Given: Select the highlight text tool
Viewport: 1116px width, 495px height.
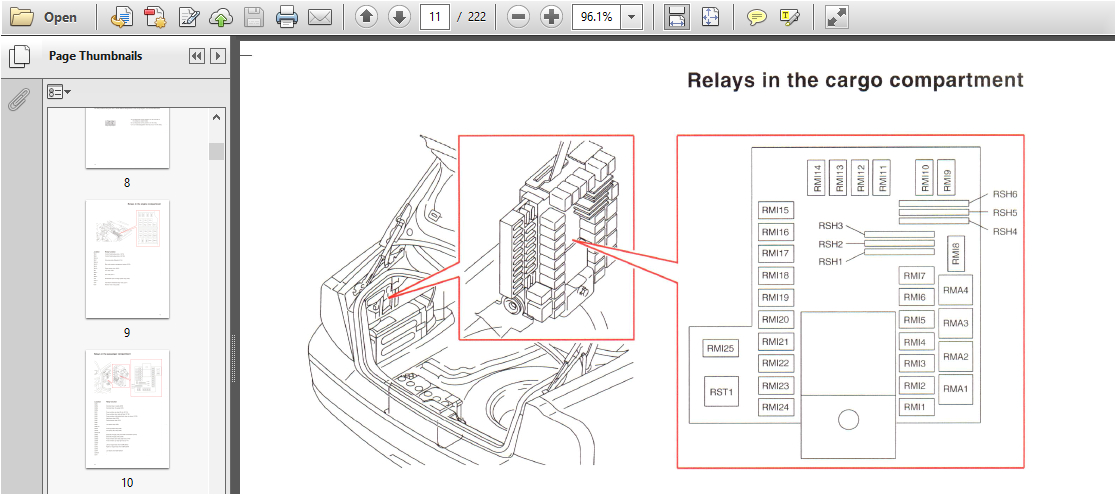Looking at the screenshot, I should pyautogui.click(x=789, y=17).
